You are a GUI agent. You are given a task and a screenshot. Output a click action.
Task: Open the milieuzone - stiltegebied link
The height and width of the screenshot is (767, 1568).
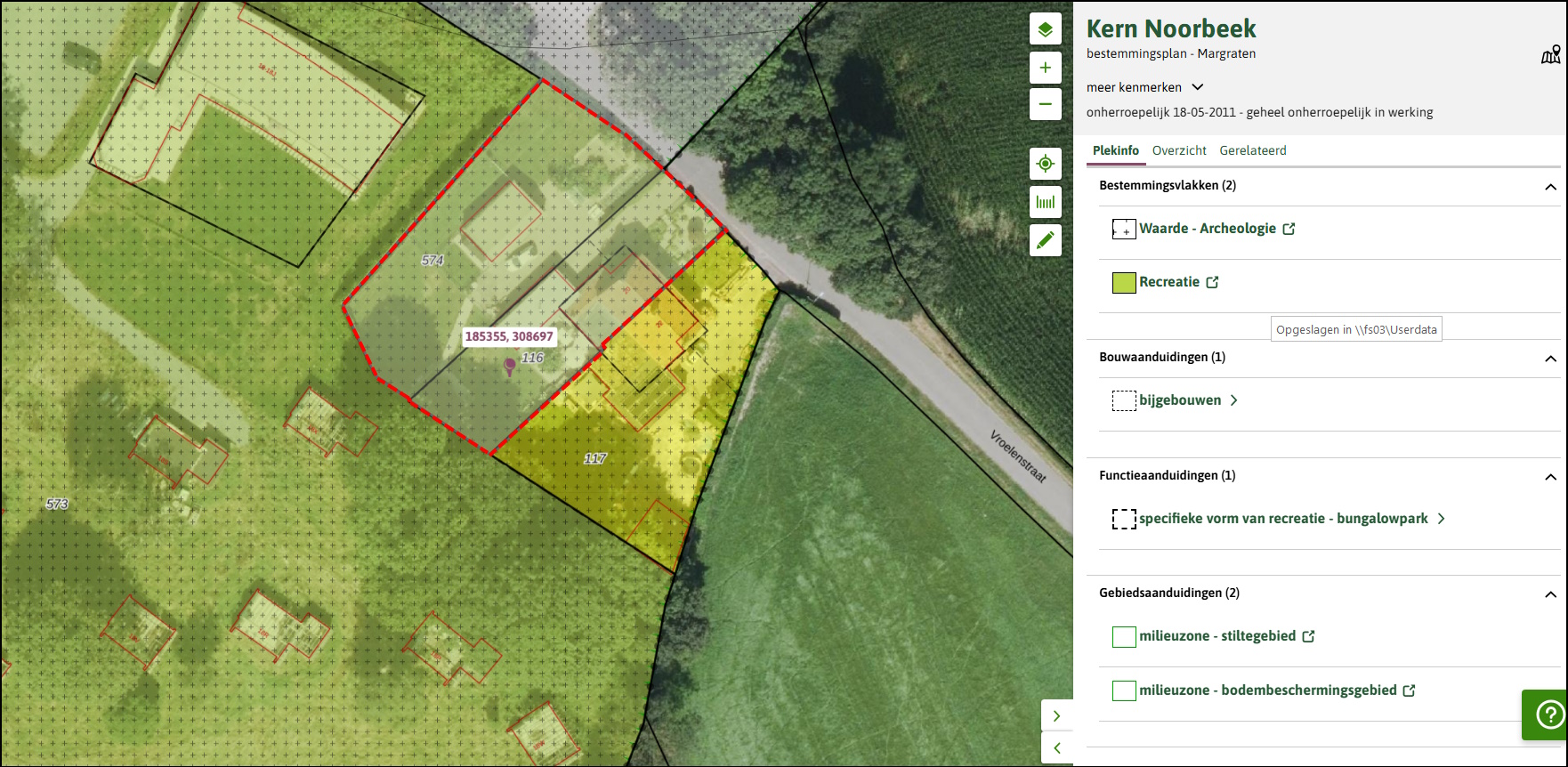(1217, 636)
